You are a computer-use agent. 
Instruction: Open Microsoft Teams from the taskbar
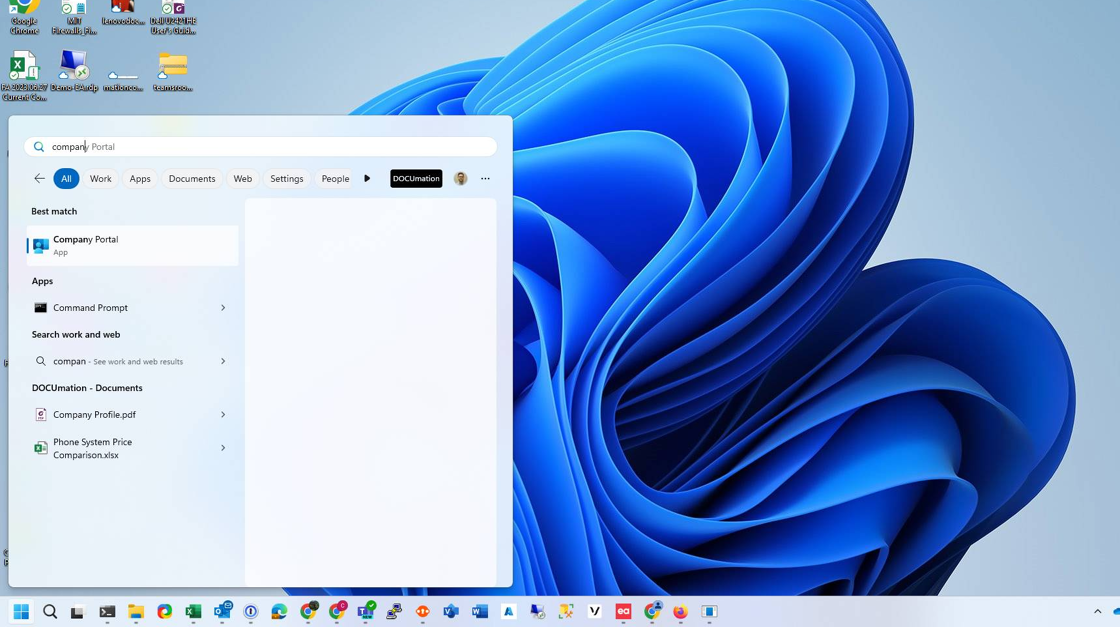(366, 611)
